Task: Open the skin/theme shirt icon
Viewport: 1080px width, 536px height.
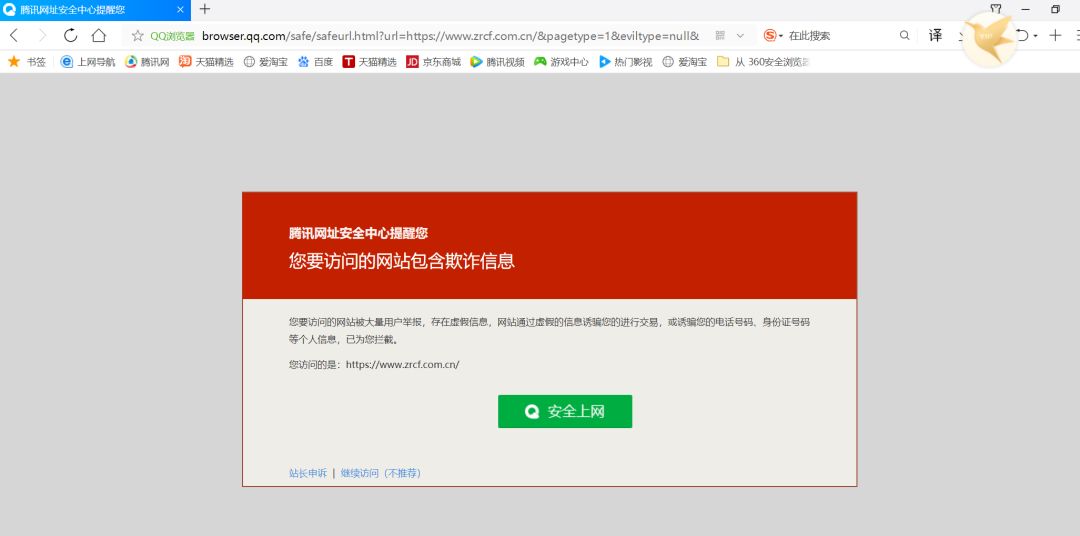Action: 995,9
